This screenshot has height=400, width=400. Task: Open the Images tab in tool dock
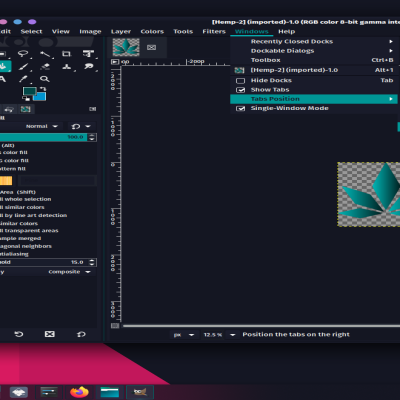25,109
